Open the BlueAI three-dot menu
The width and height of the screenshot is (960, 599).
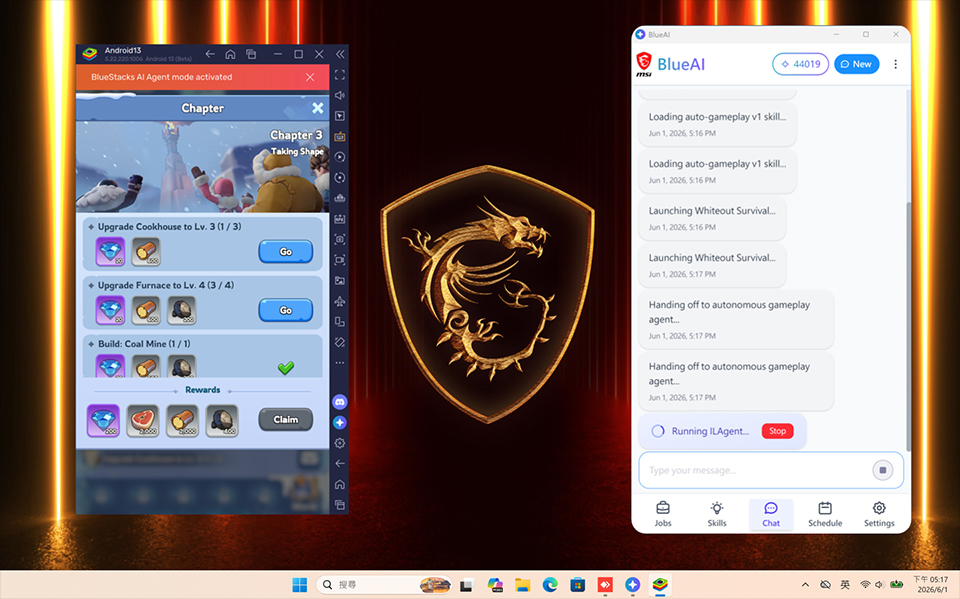895,64
